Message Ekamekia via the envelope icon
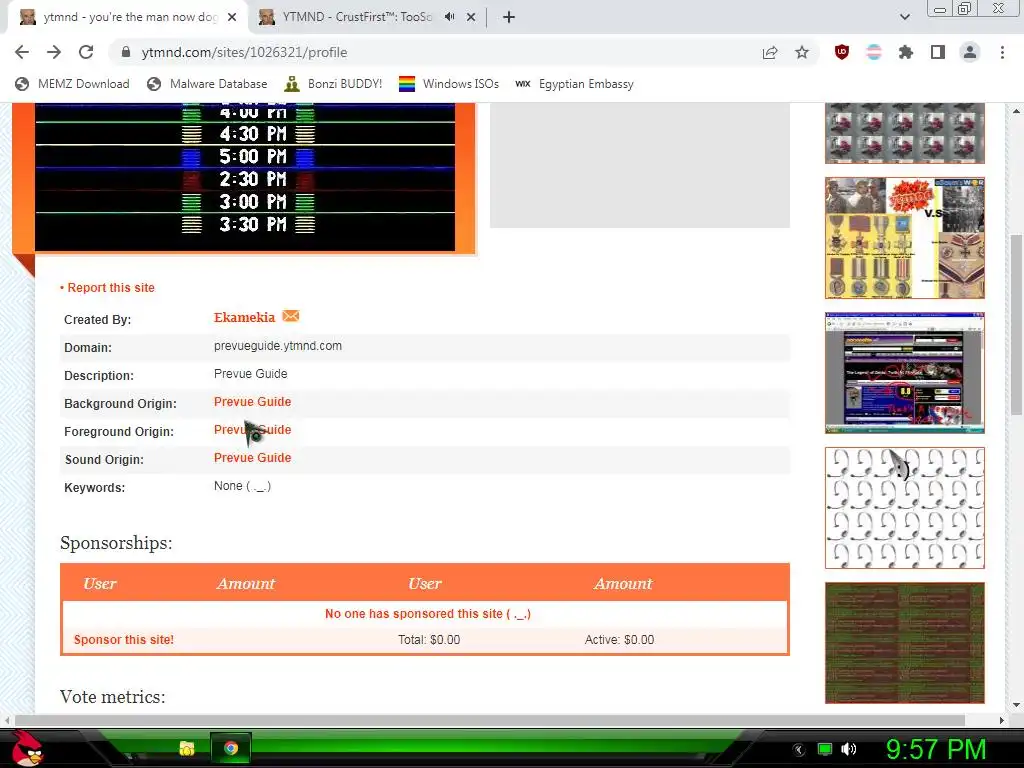 point(291,316)
